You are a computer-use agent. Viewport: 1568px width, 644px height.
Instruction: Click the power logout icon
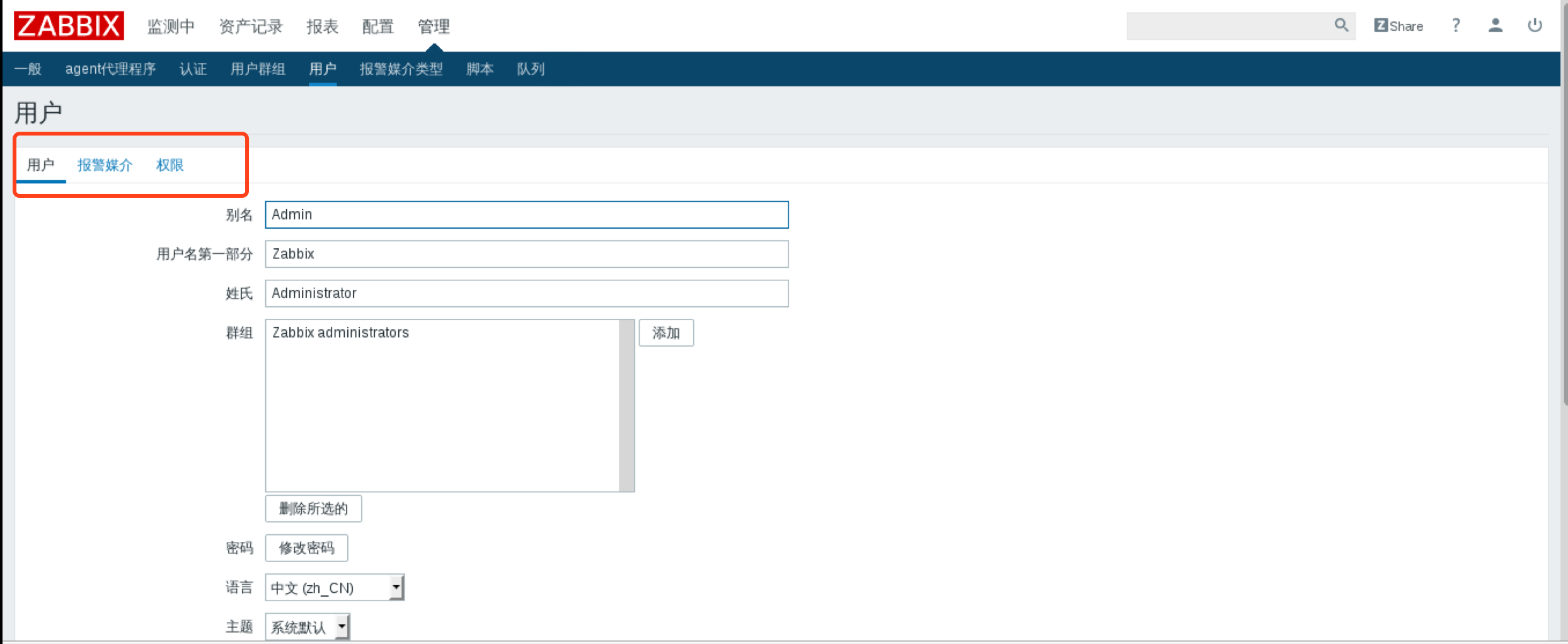point(1535,25)
